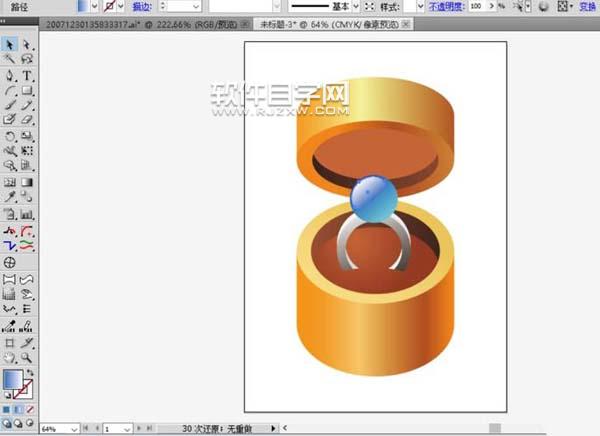600x436 pixels.
Task: Select the Rotate tool
Action: point(10,136)
